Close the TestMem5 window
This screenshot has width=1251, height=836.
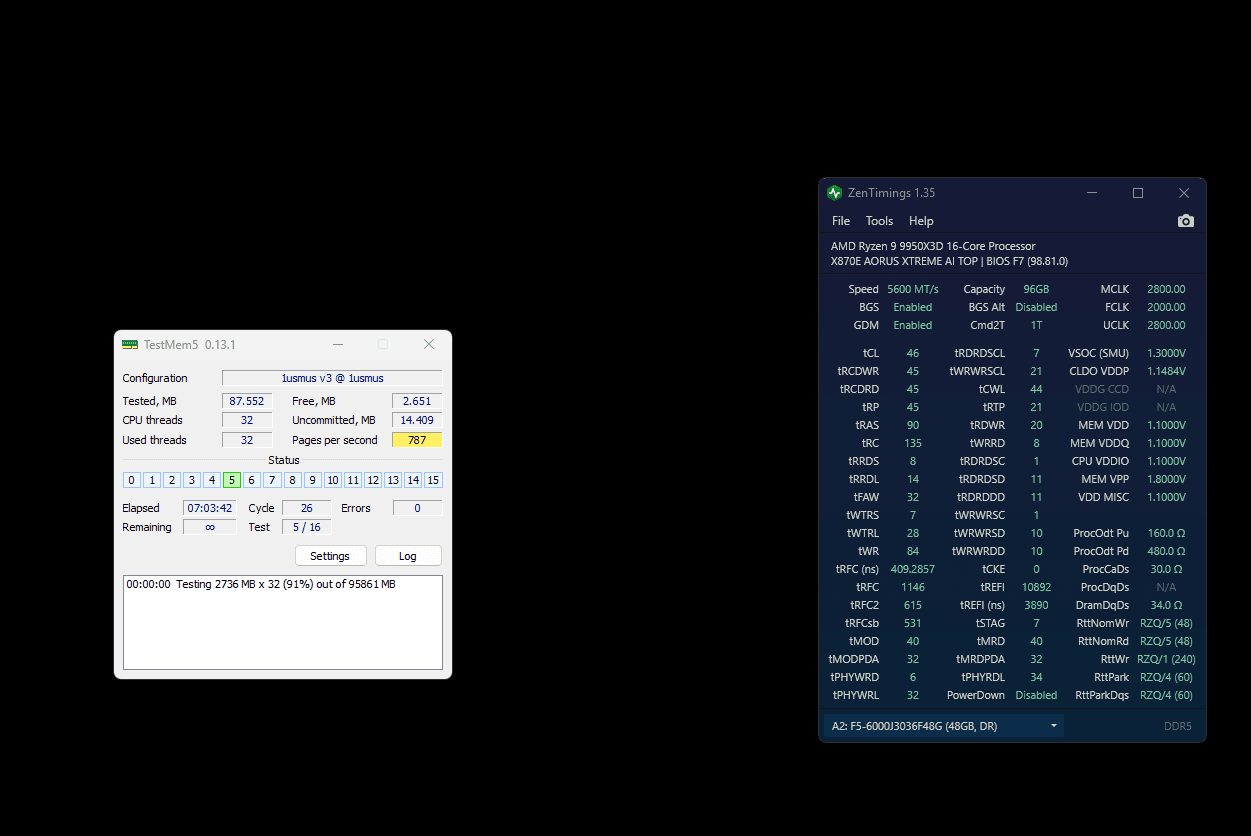point(429,344)
